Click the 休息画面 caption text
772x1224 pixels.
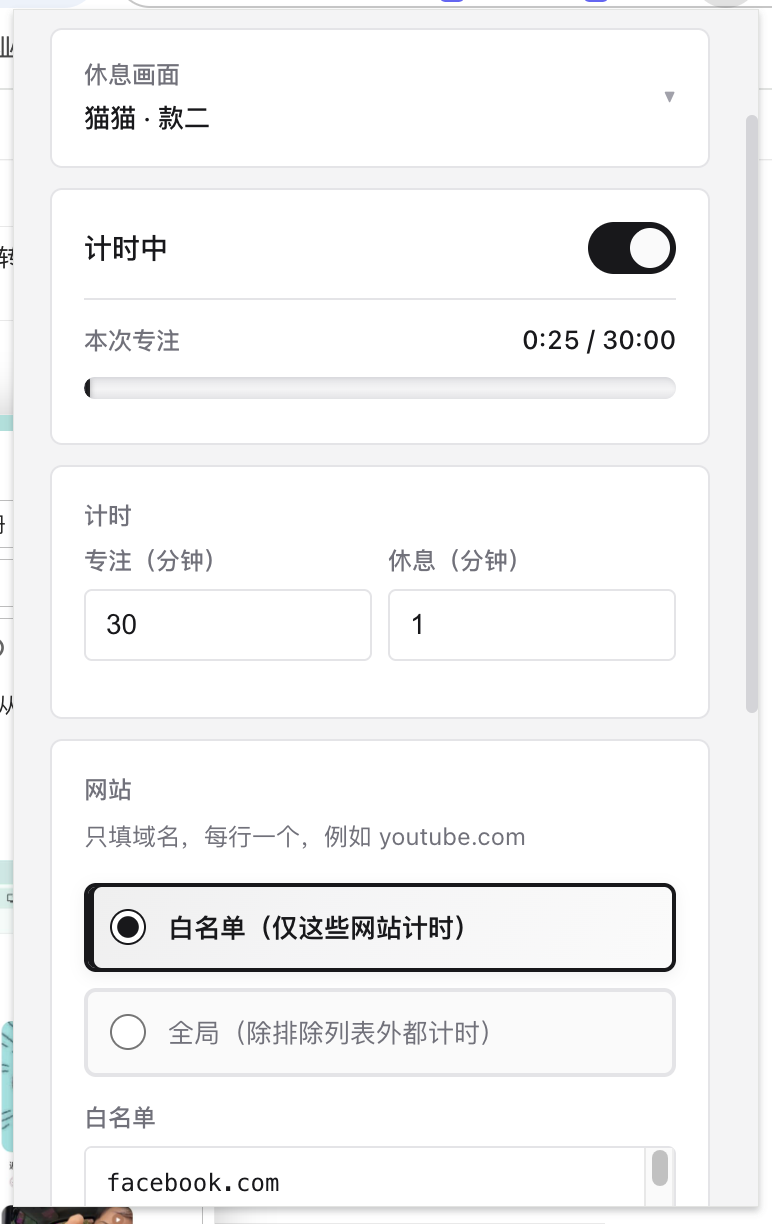(x=132, y=74)
